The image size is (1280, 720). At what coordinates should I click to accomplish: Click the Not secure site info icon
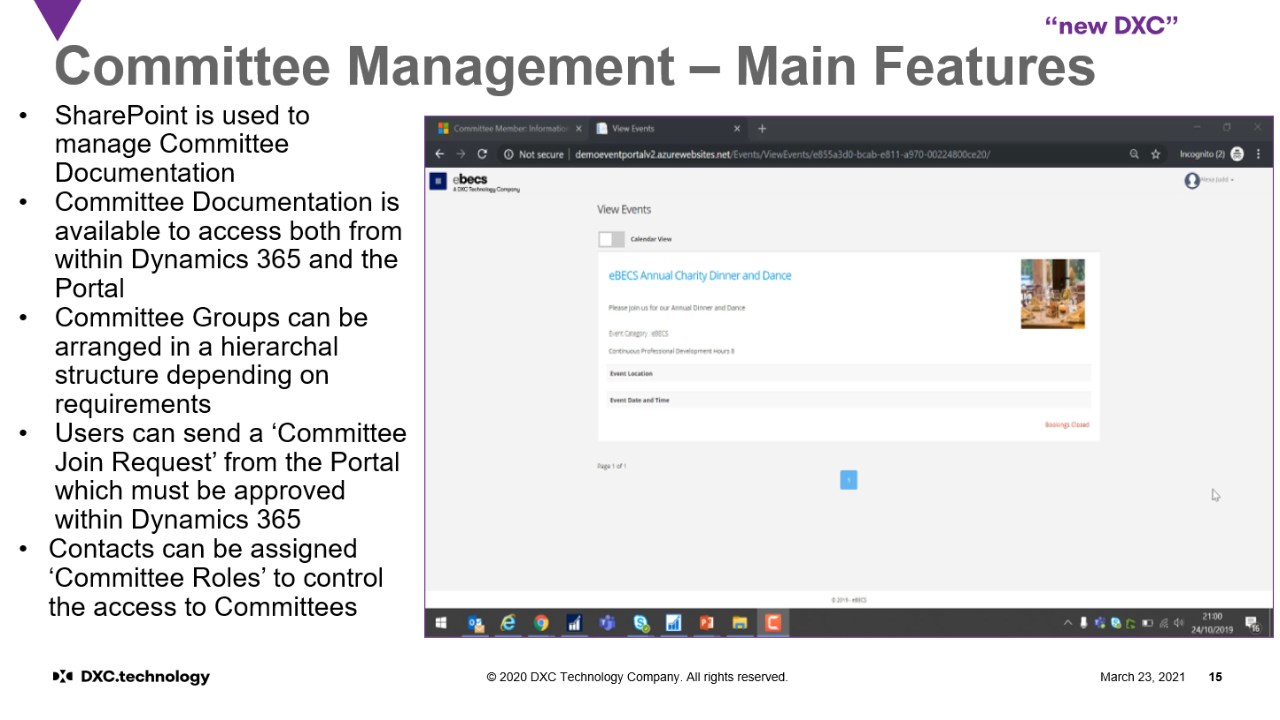click(x=508, y=155)
